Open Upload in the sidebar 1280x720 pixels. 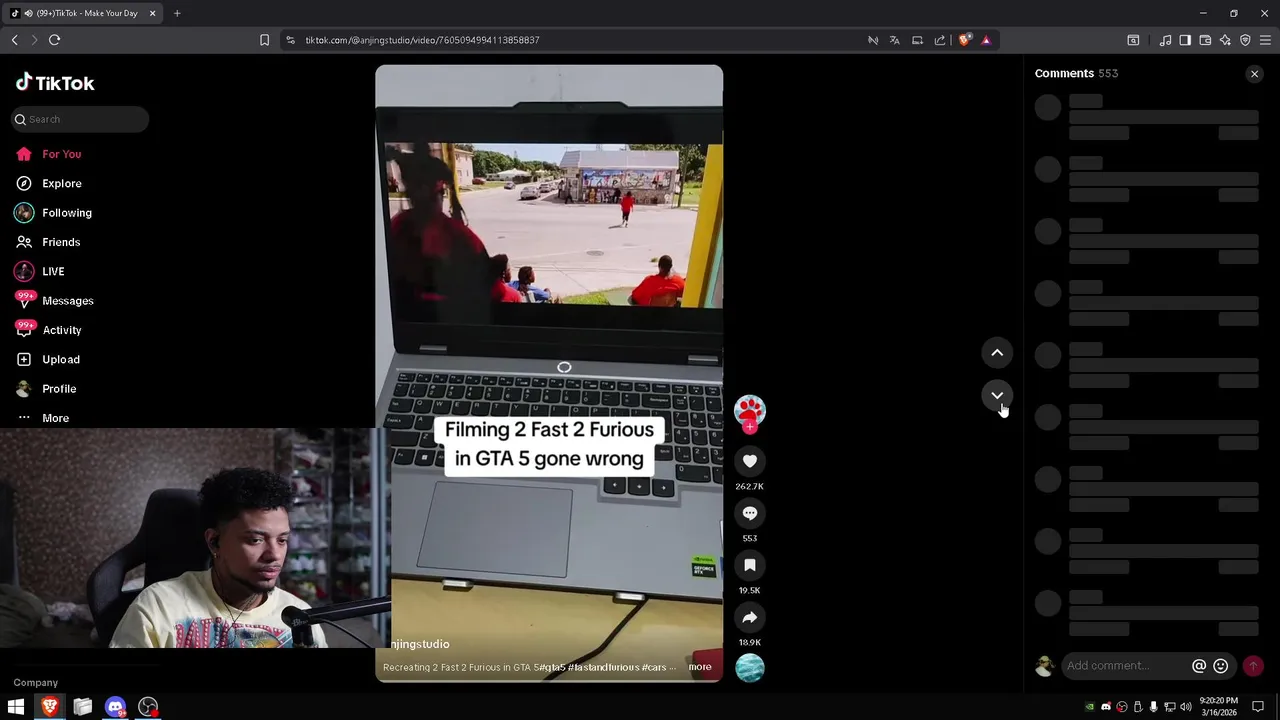61,359
